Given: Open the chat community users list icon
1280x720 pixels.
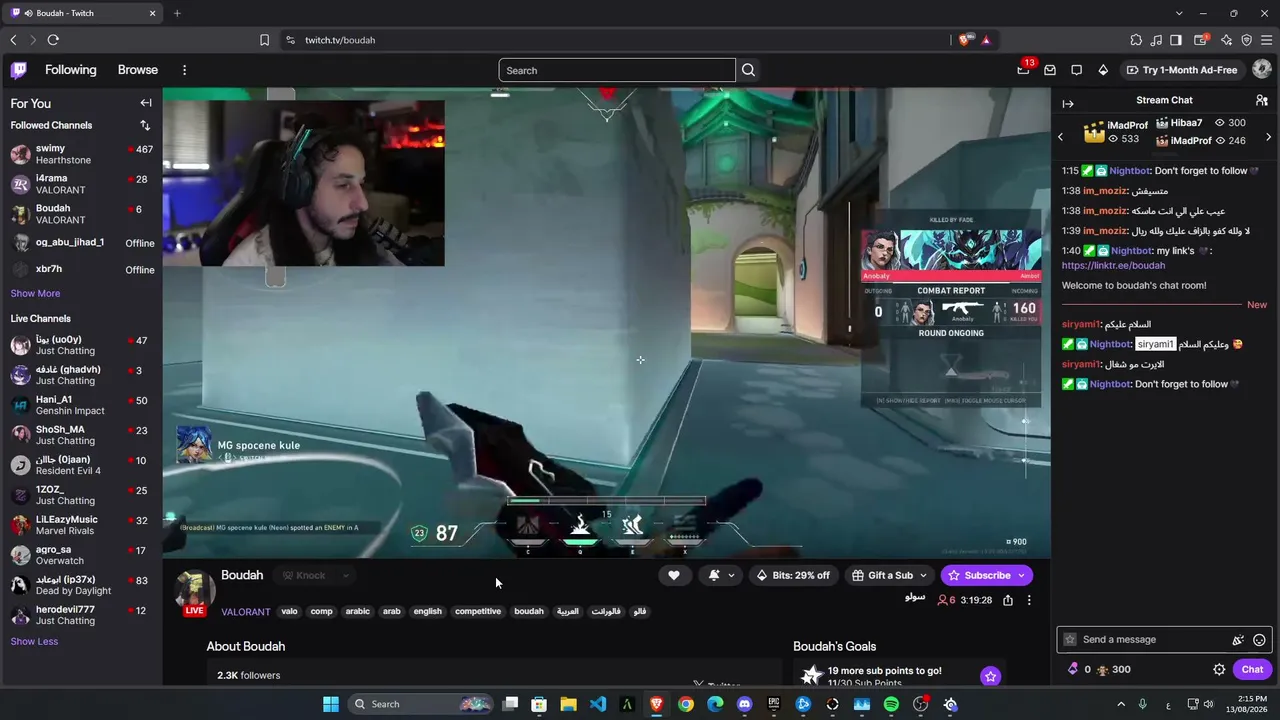Looking at the screenshot, I should click(1262, 100).
